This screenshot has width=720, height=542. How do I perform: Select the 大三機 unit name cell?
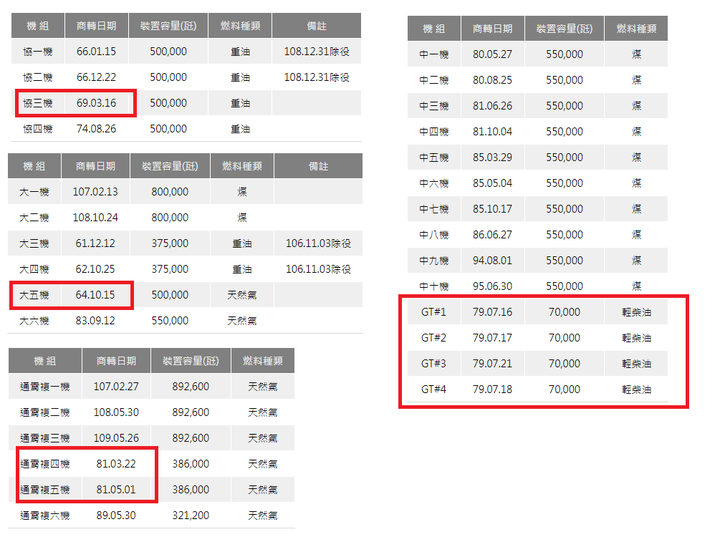(34, 243)
